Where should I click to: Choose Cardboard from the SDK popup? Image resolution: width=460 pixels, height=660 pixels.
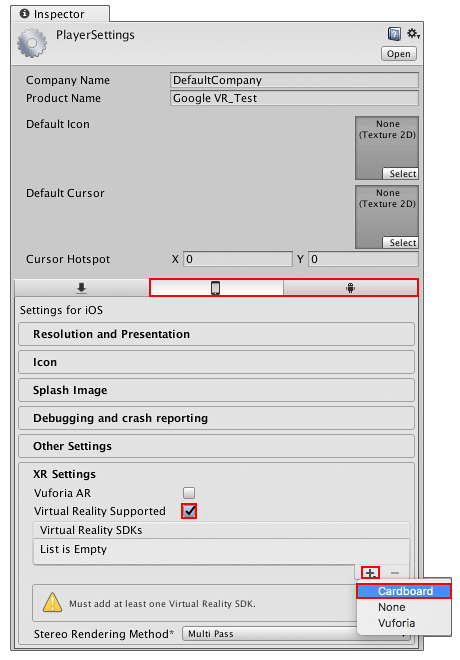(x=404, y=591)
